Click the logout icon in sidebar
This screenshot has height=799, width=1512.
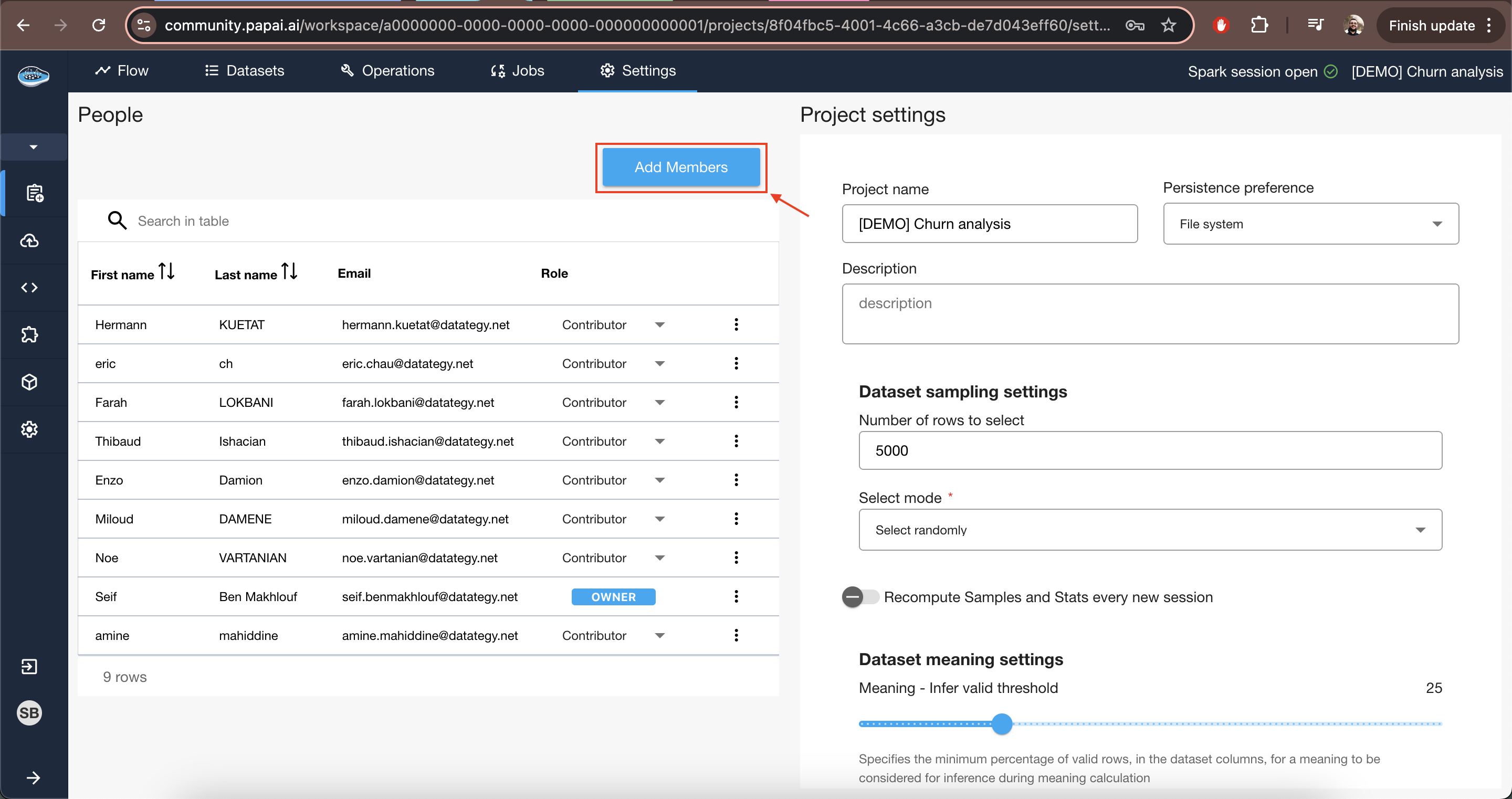pos(29,666)
